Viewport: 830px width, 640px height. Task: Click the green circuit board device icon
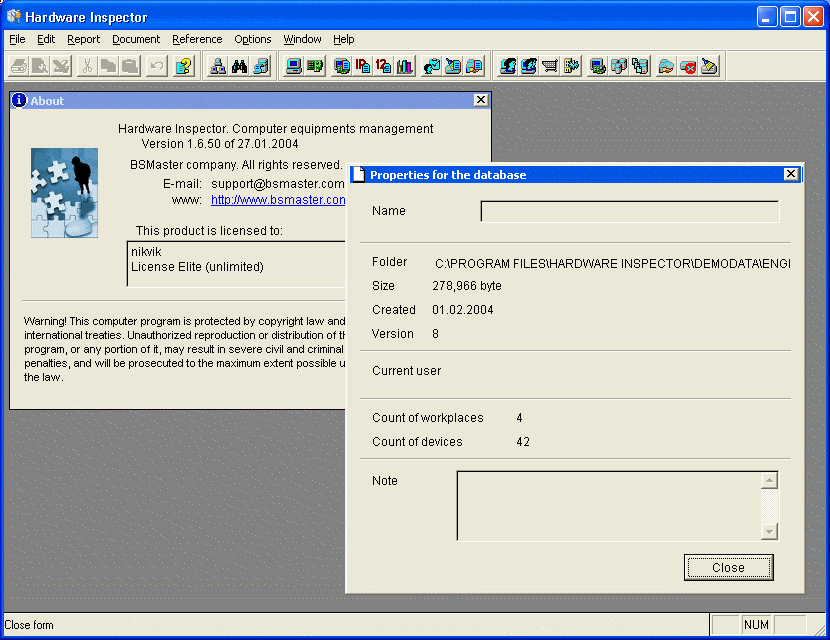[x=315, y=66]
